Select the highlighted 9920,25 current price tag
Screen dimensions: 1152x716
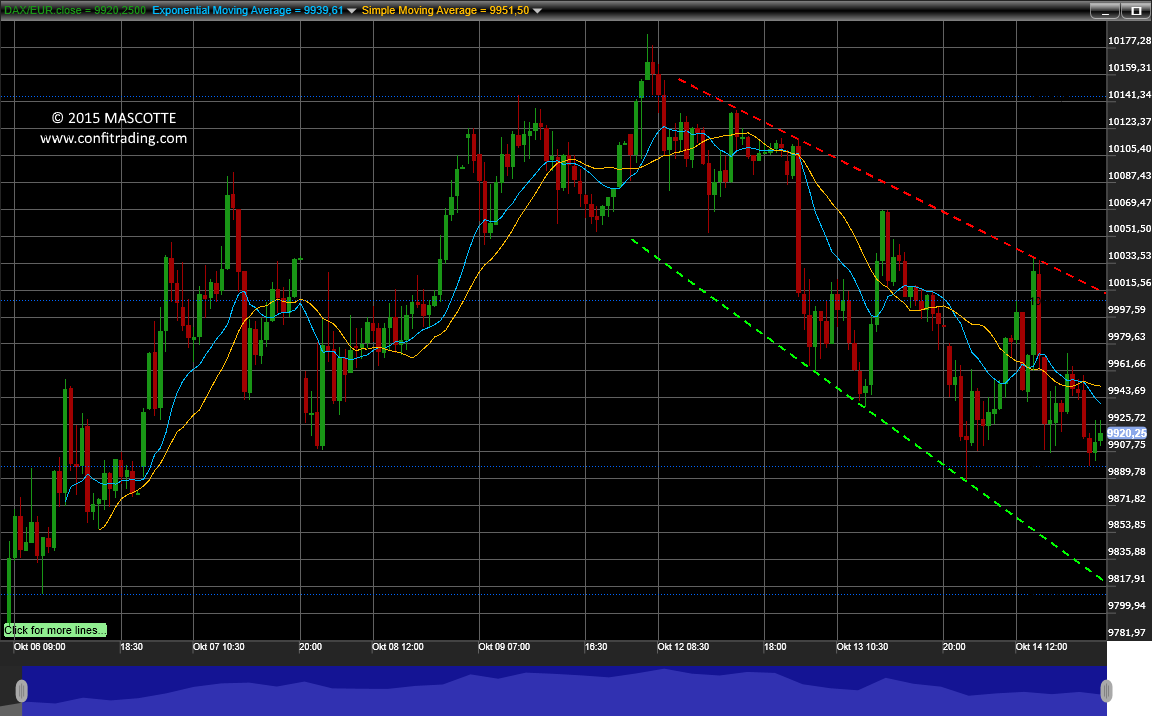pos(1127,433)
